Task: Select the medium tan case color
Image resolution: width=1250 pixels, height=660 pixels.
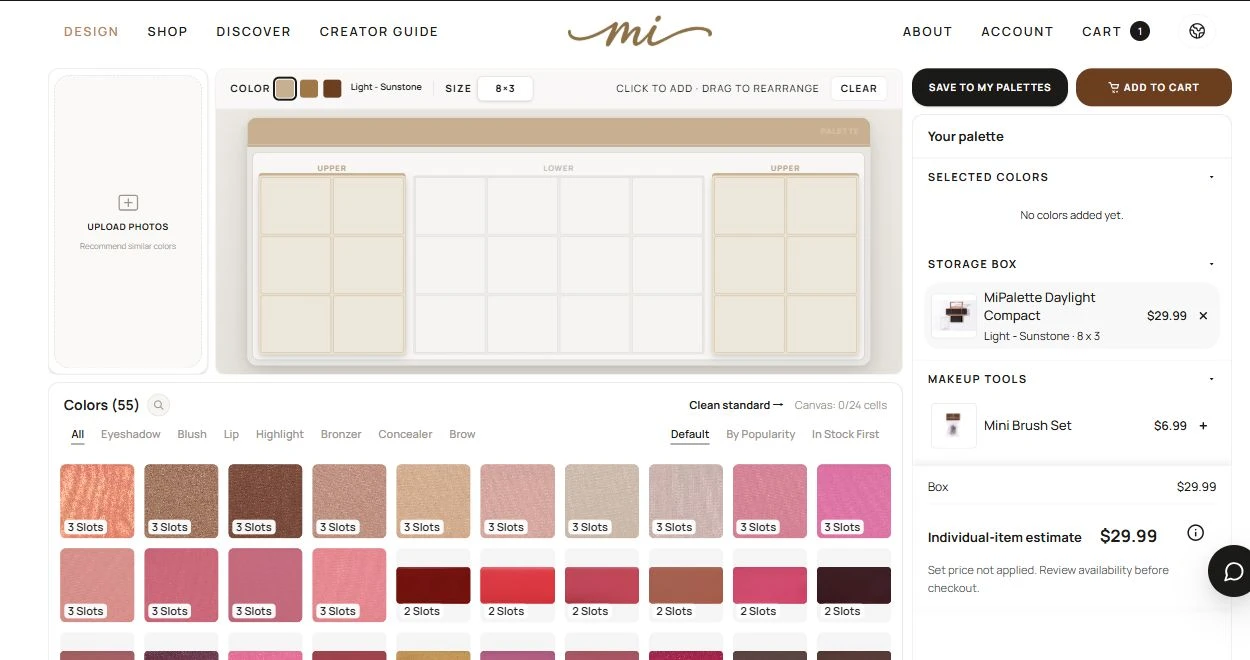Action: pyautogui.click(x=309, y=88)
